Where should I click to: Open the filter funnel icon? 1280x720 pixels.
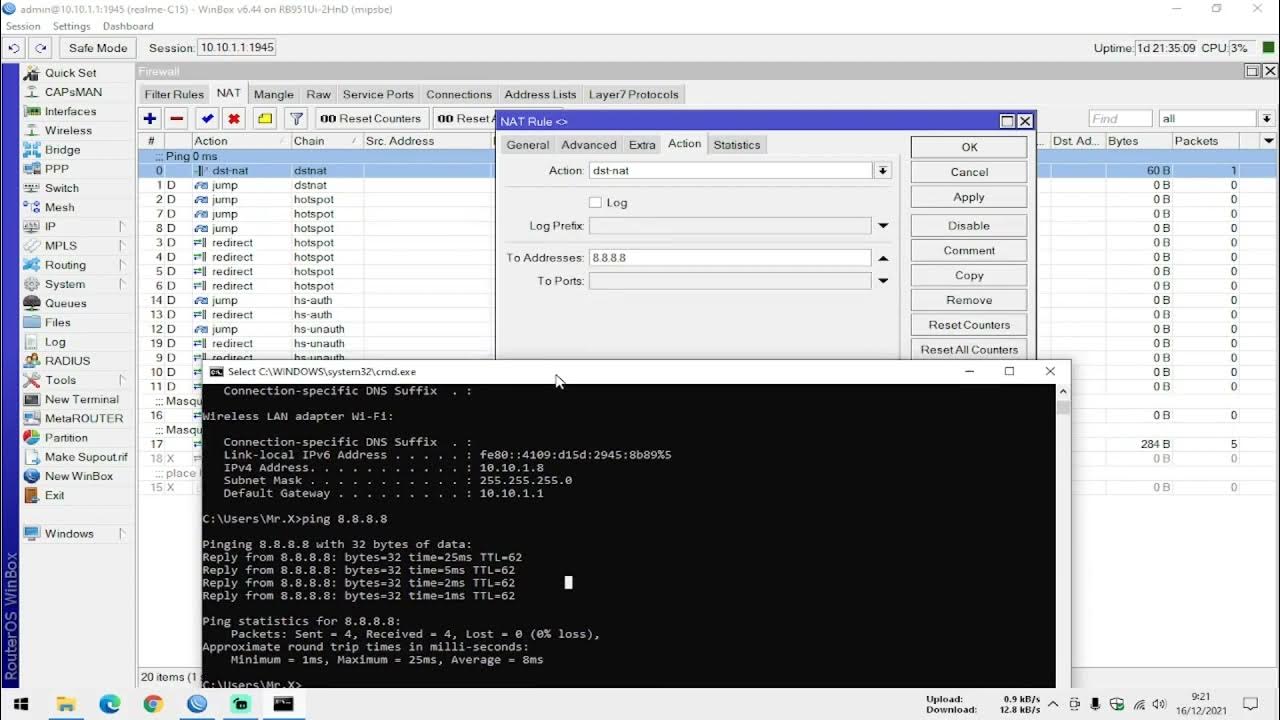coord(297,118)
